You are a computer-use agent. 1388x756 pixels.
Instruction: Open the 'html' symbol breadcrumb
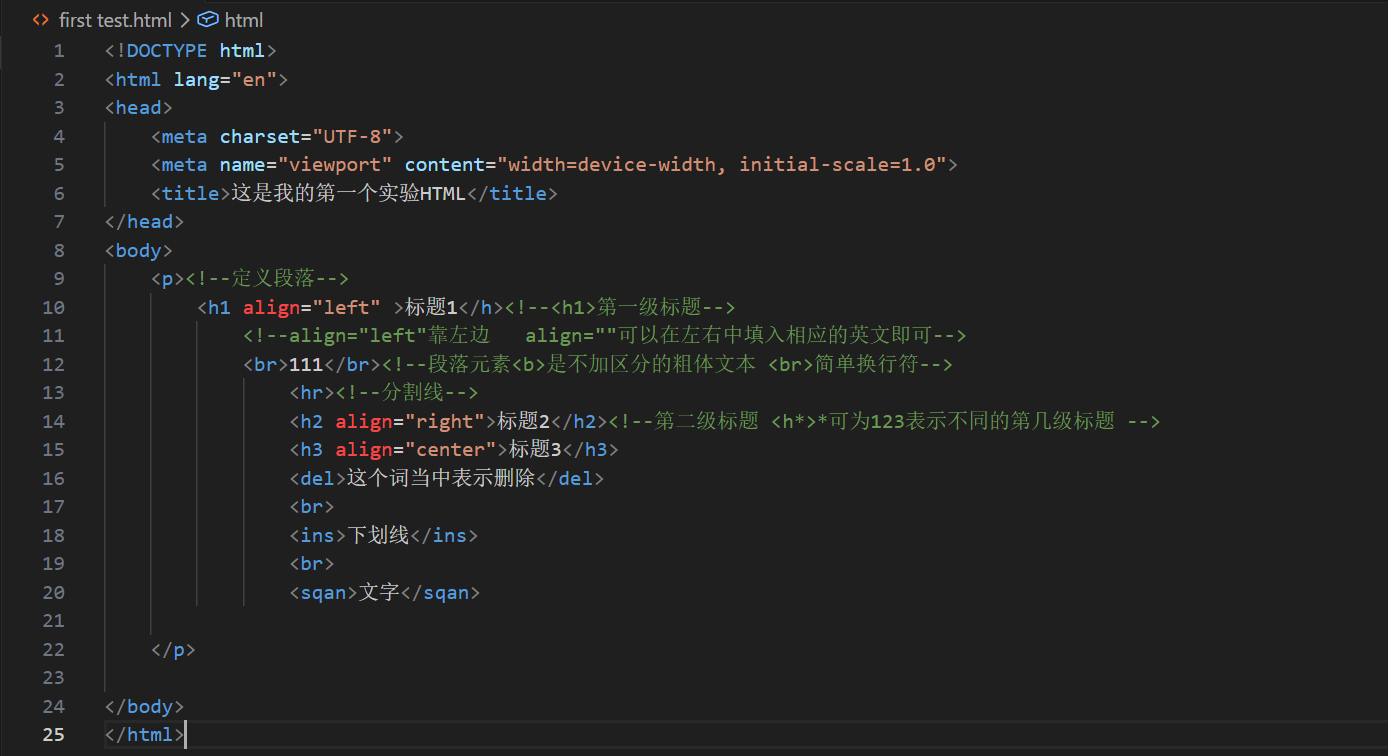(x=244, y=20)
